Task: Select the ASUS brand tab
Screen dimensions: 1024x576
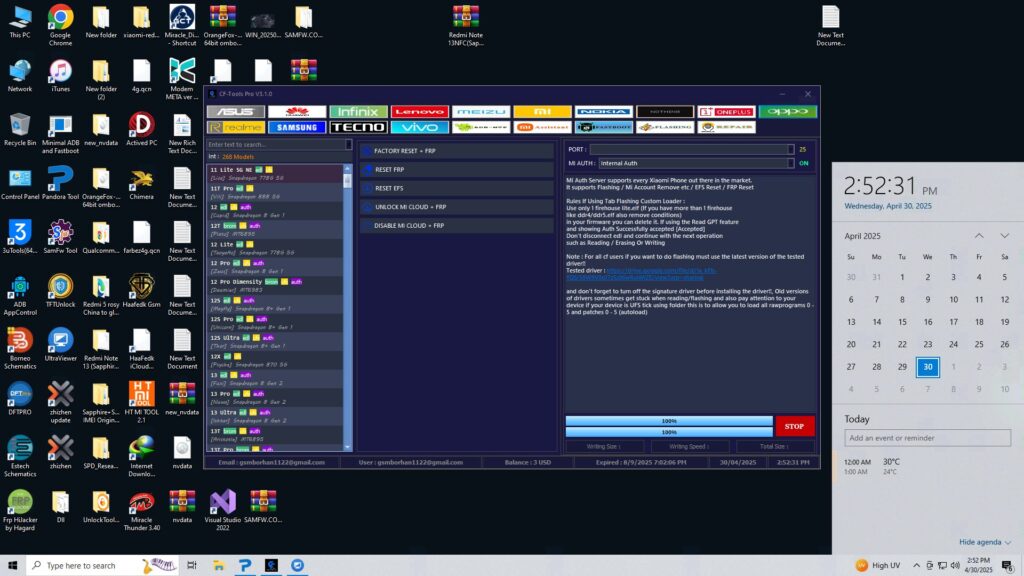Action: tap(236, 112)
